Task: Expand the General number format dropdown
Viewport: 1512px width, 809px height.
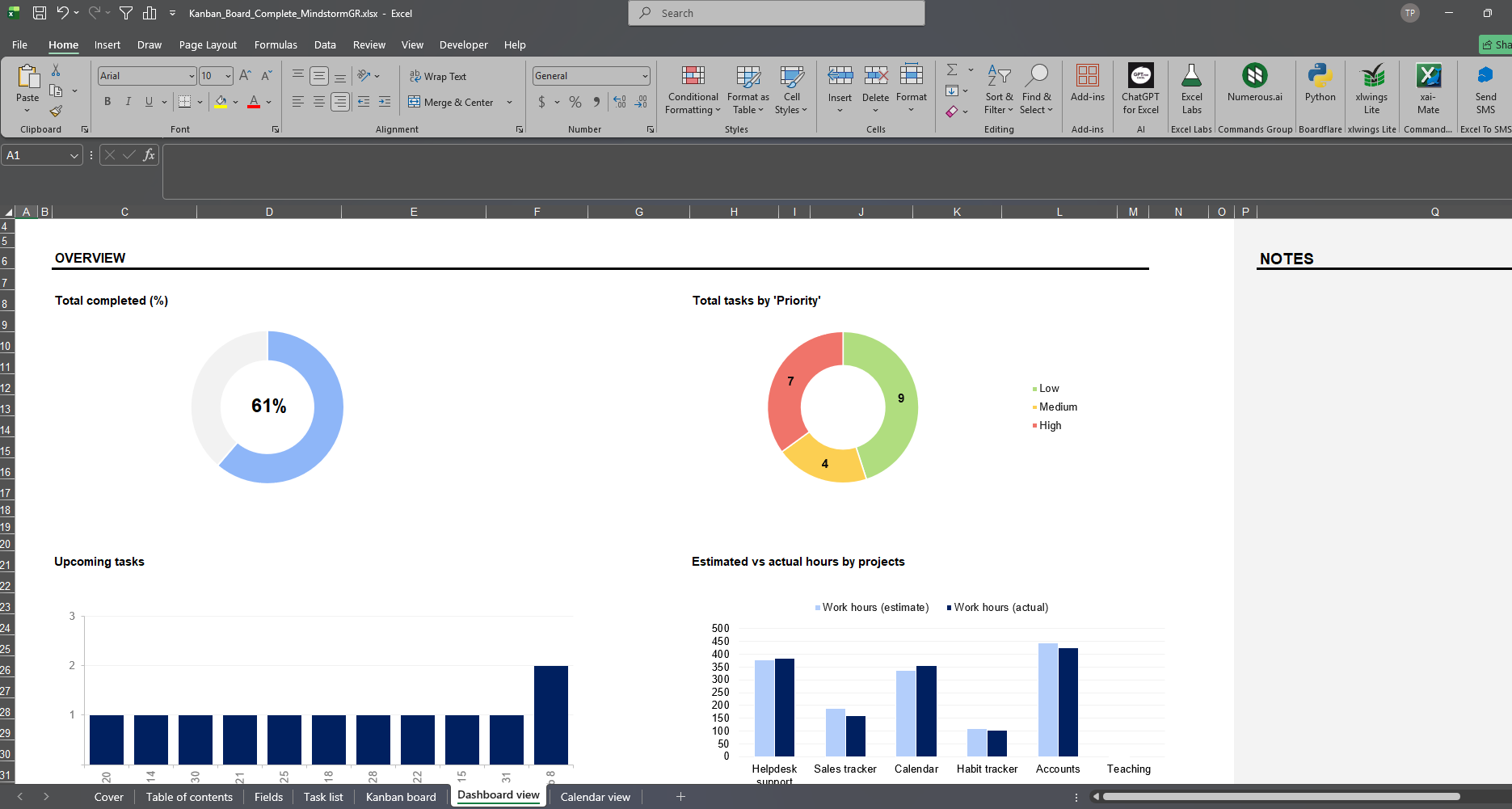Action: coord(644,76)
